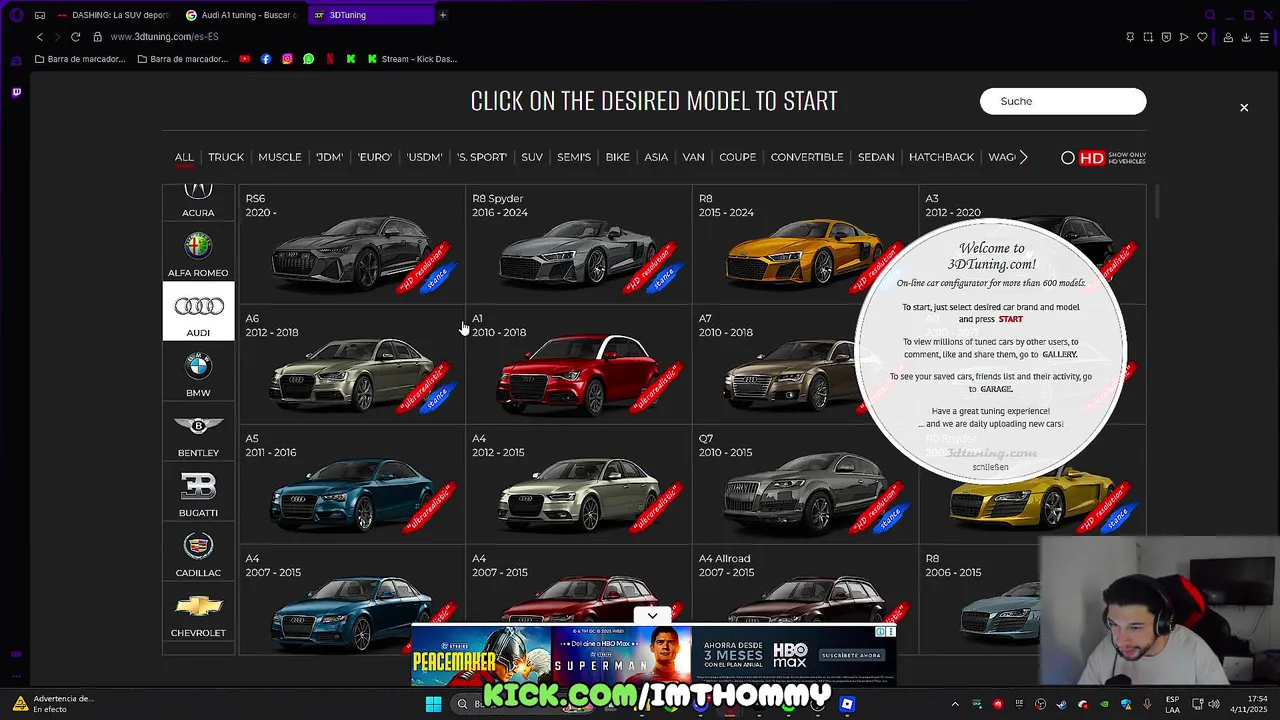Filter models by HATCHBACK category
This screenshot has width=1280, height=720.
(941, 157)
